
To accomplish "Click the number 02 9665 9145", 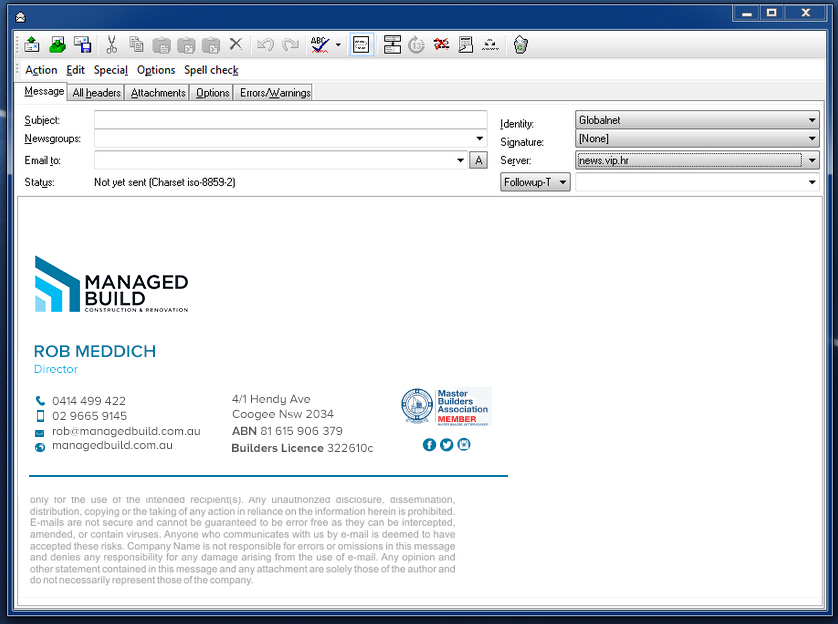I will click(x=89, y=416).
